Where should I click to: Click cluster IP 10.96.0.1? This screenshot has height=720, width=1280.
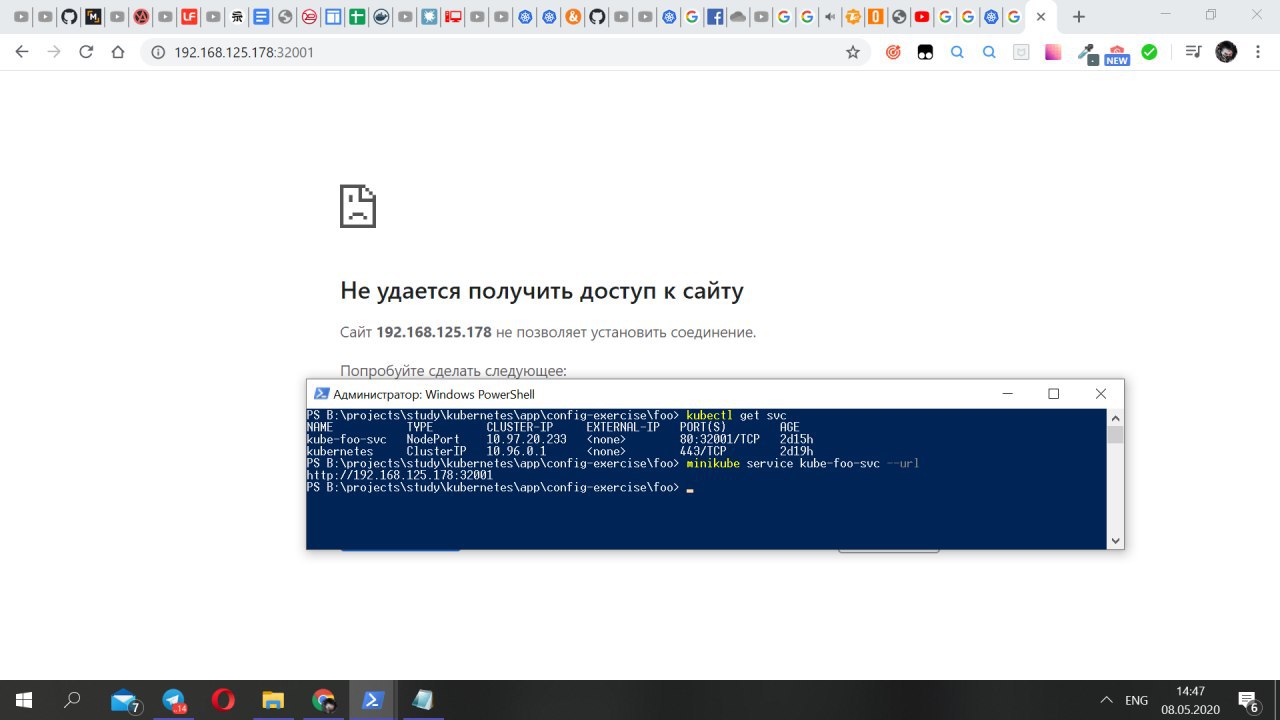coord(516,451)
